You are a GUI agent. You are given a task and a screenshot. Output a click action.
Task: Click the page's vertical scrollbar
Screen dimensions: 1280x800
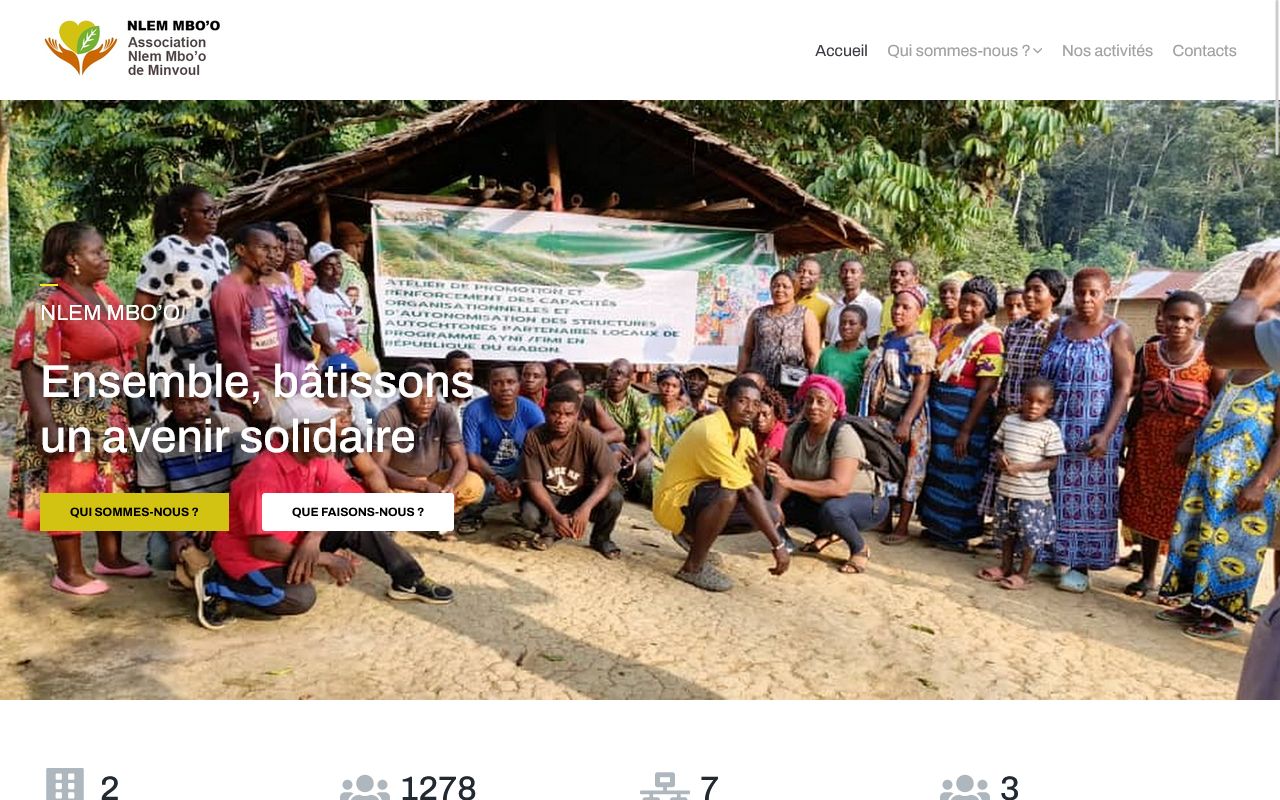click(1277, 400)
